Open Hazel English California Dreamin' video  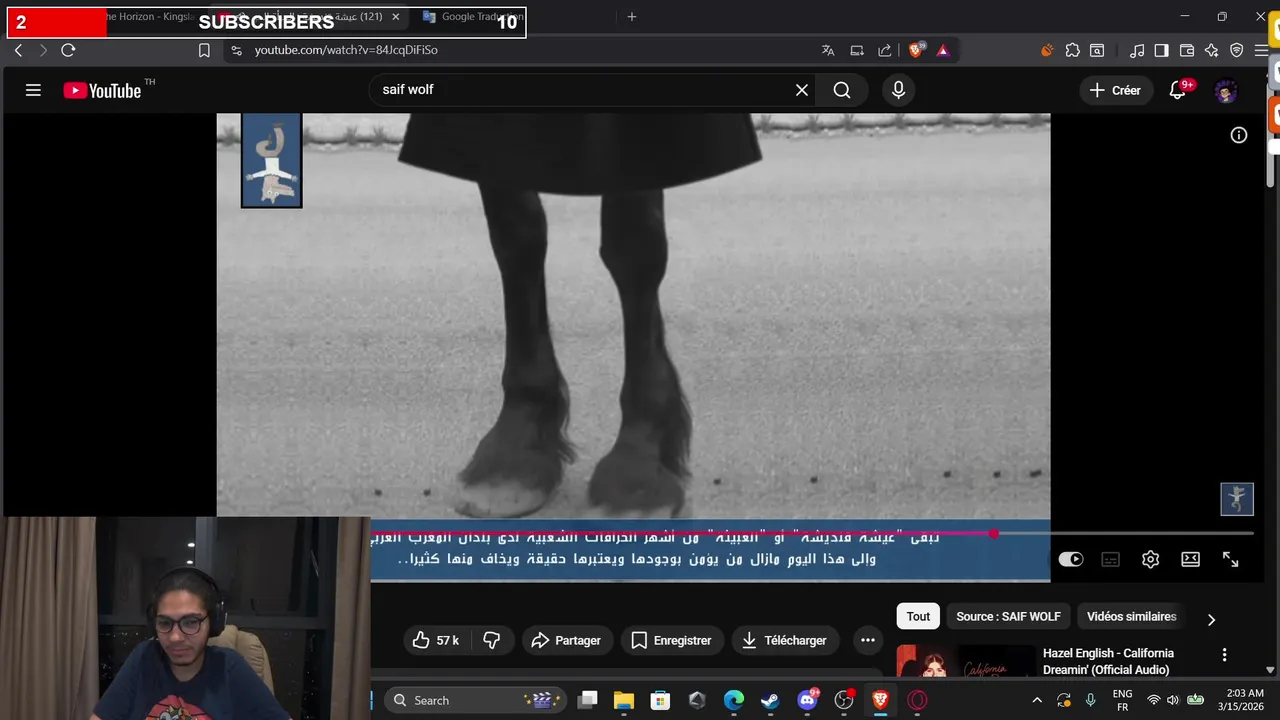click(1108, 661)
